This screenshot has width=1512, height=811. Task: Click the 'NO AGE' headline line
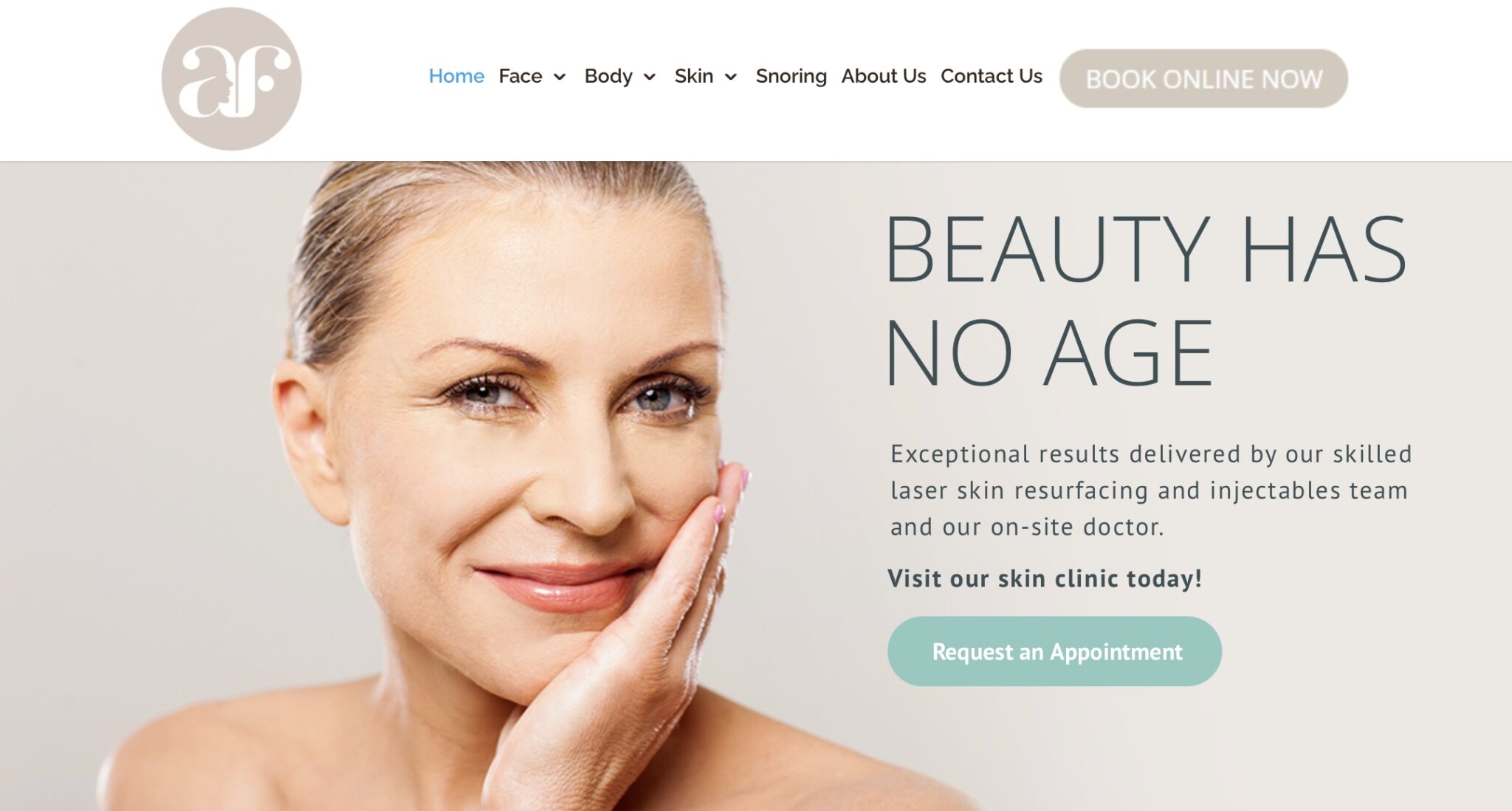coord(1048,352)
